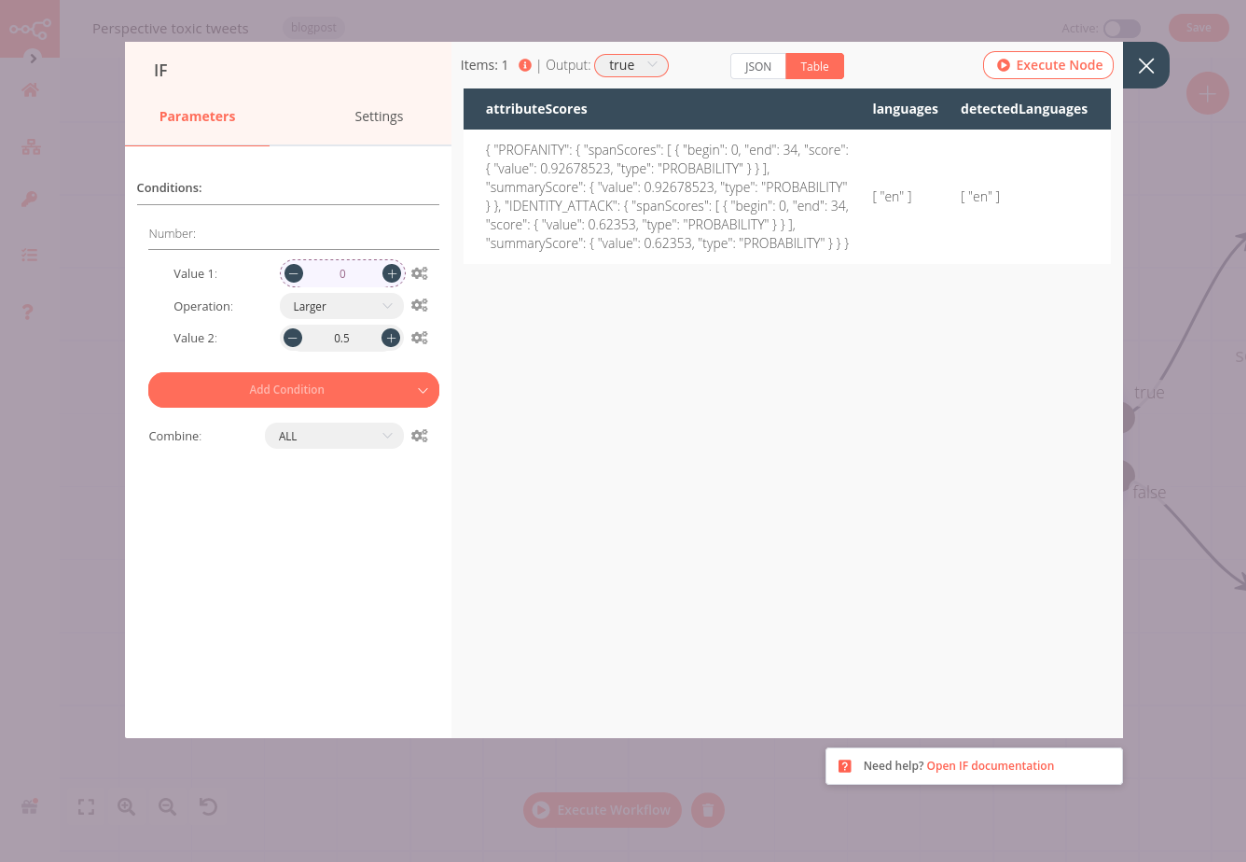Image resolution: width=1246 pixels, height=862 pixels.
Task: Reset canvas zoom icon
Action: tap(208, 807)
